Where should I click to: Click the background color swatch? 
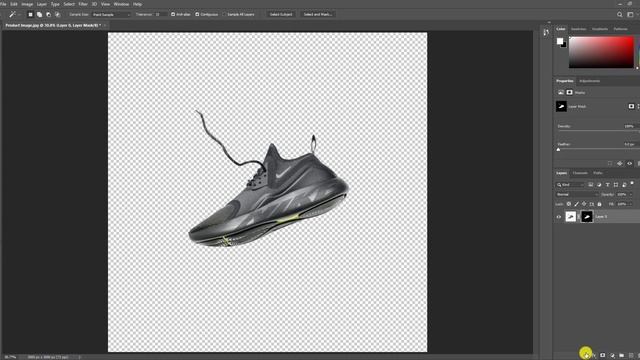564,45
